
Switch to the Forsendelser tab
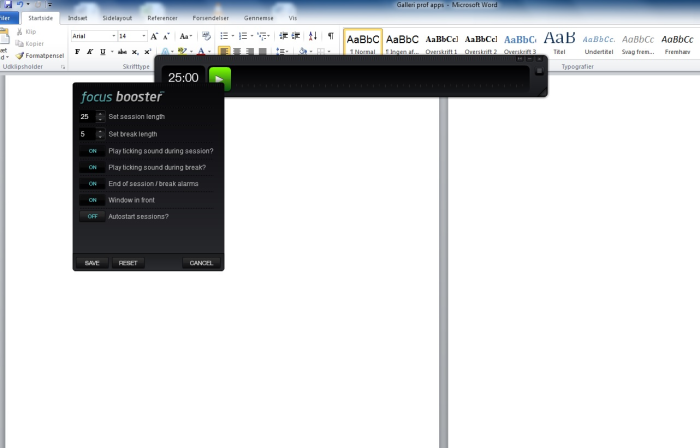[x=210, y=18]
